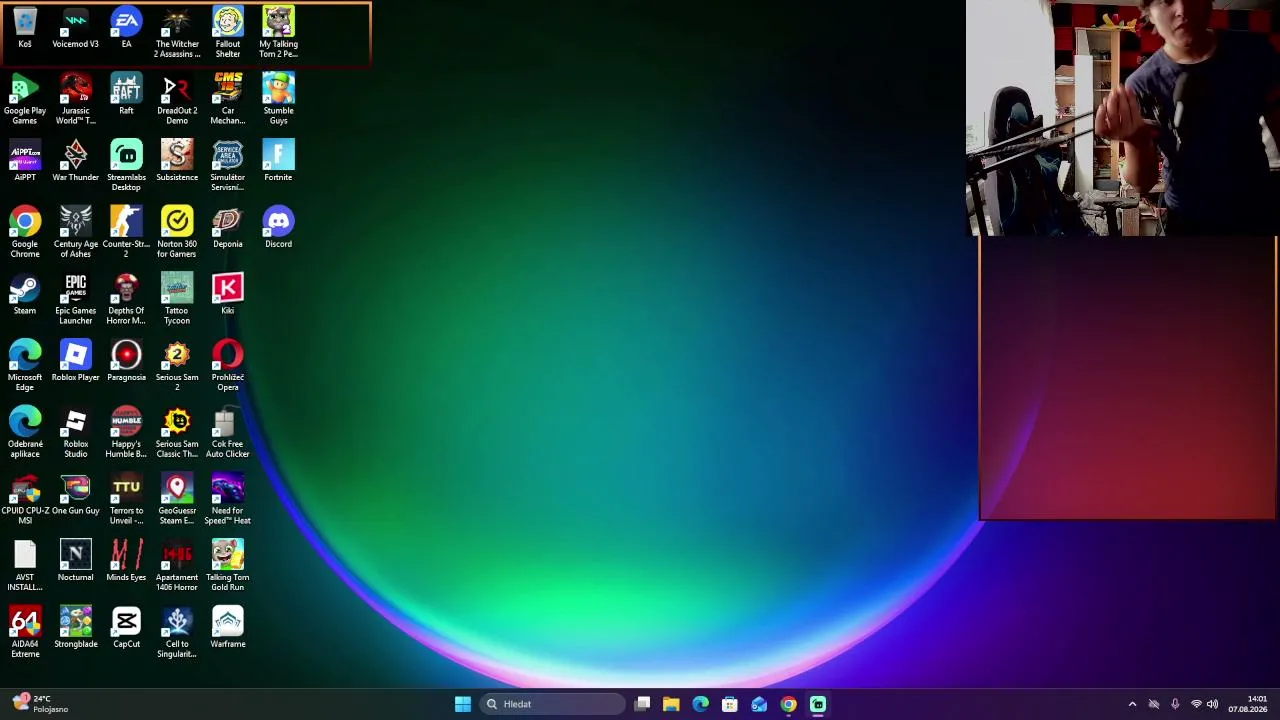Screen dimensions: 1280x720
Task: Click the Hledat taskbar search field
Action: (551, 704)
